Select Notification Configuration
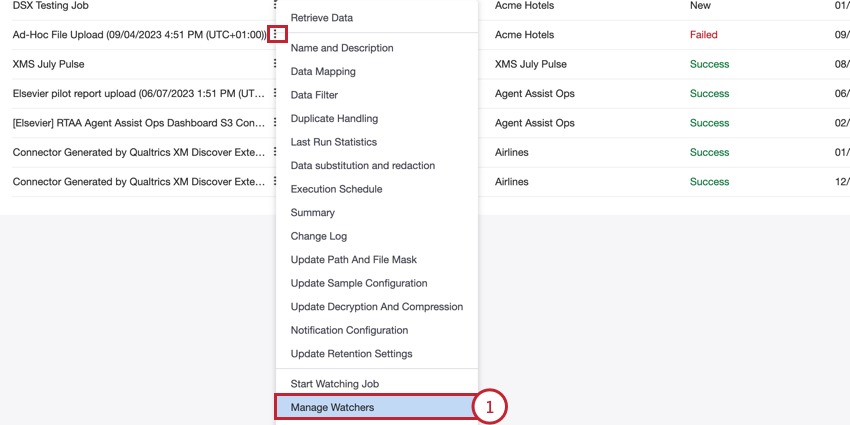850x425 pixels. click(x=349, y=330)
